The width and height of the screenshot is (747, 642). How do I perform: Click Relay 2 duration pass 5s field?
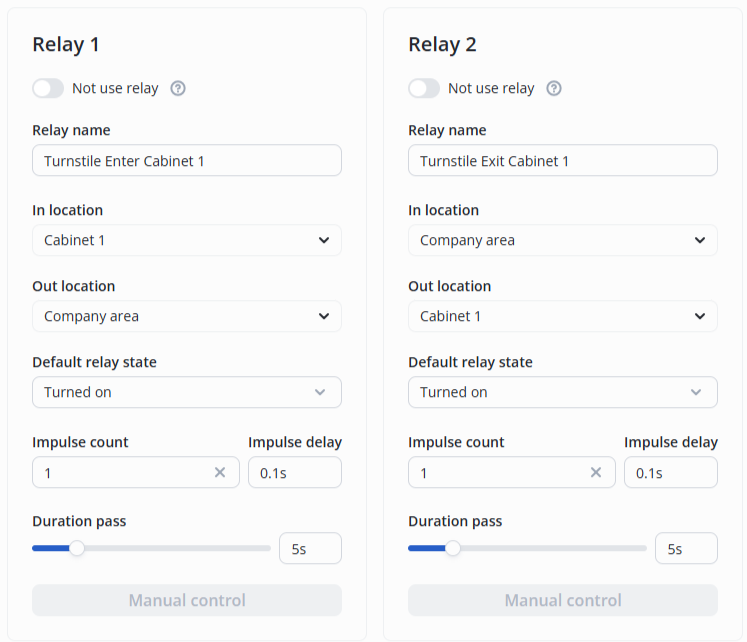686,548
